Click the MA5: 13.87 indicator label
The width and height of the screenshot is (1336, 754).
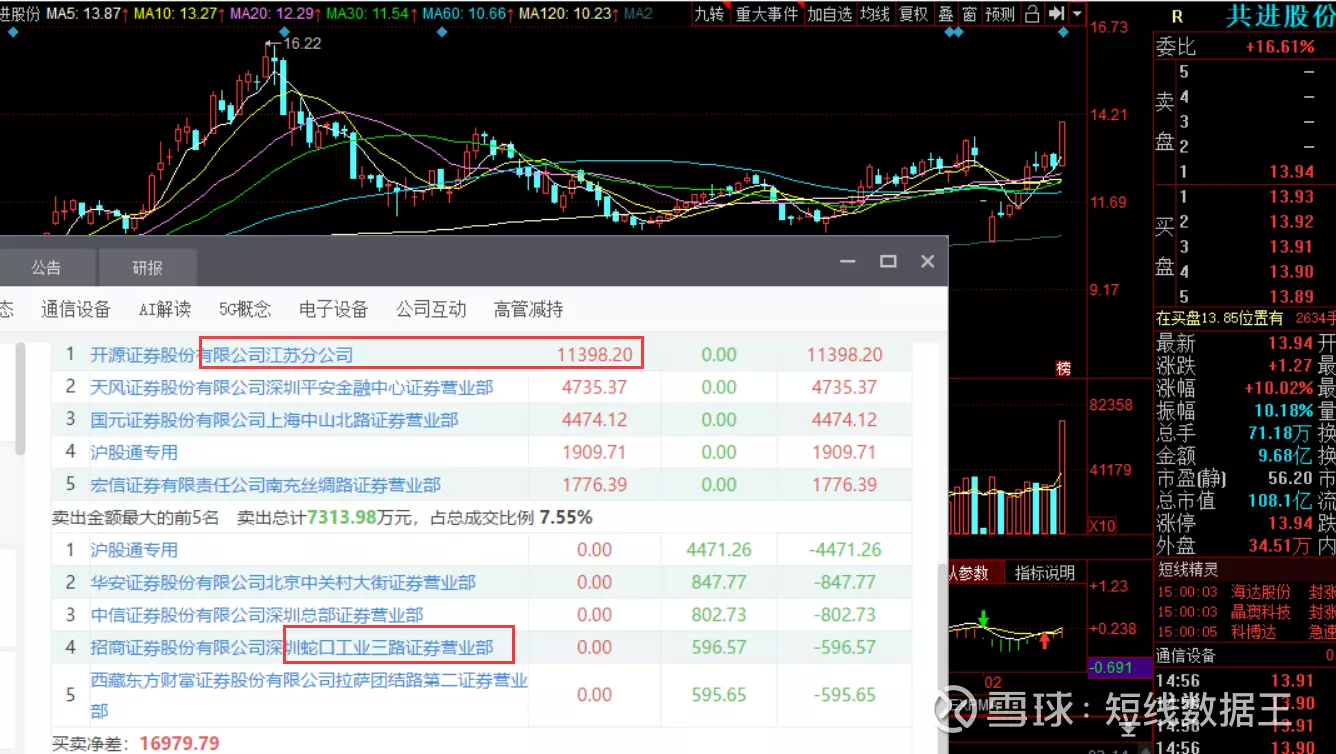85,14
